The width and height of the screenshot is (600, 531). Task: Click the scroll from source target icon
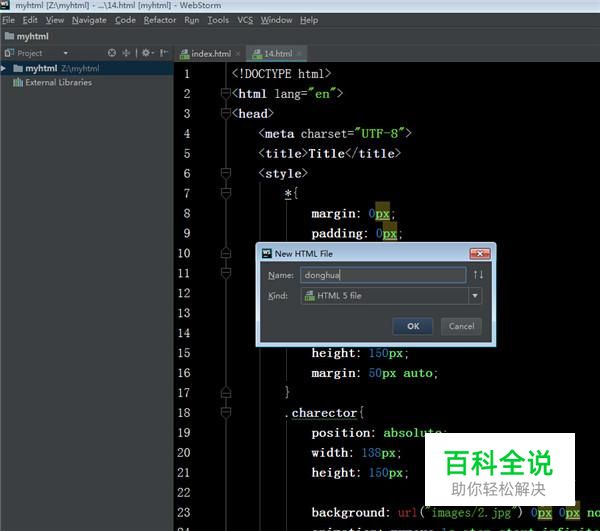(111, 53)
